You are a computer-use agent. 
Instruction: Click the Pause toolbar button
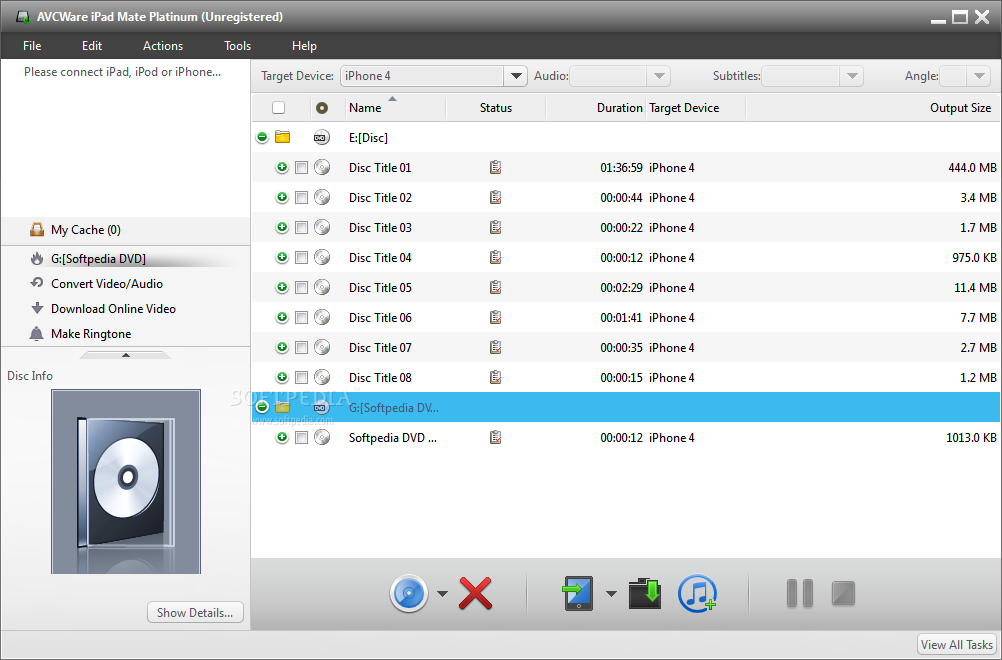[799, 594]
